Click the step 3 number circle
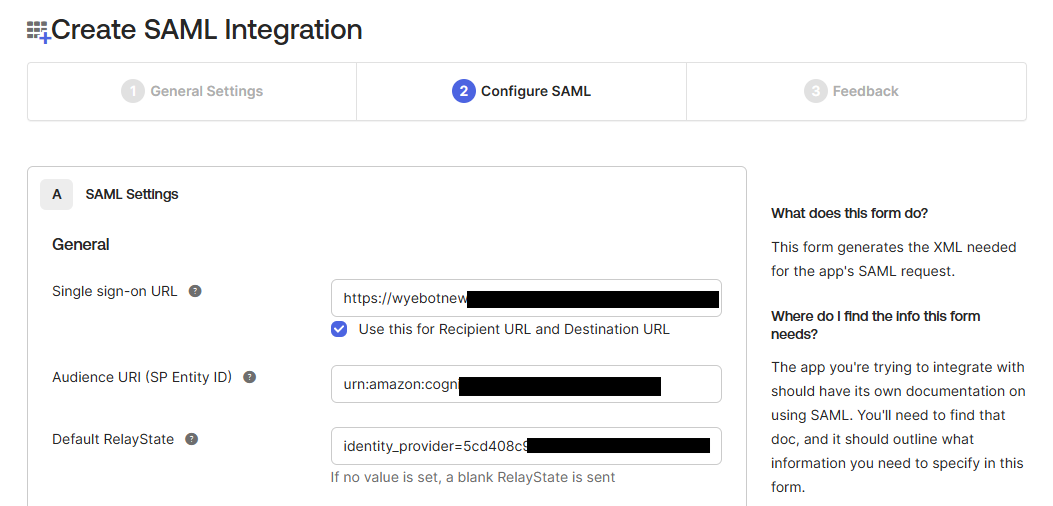The height and width of the screenshot is (506, 1053). pyautogui.click(x=815, y=91)
